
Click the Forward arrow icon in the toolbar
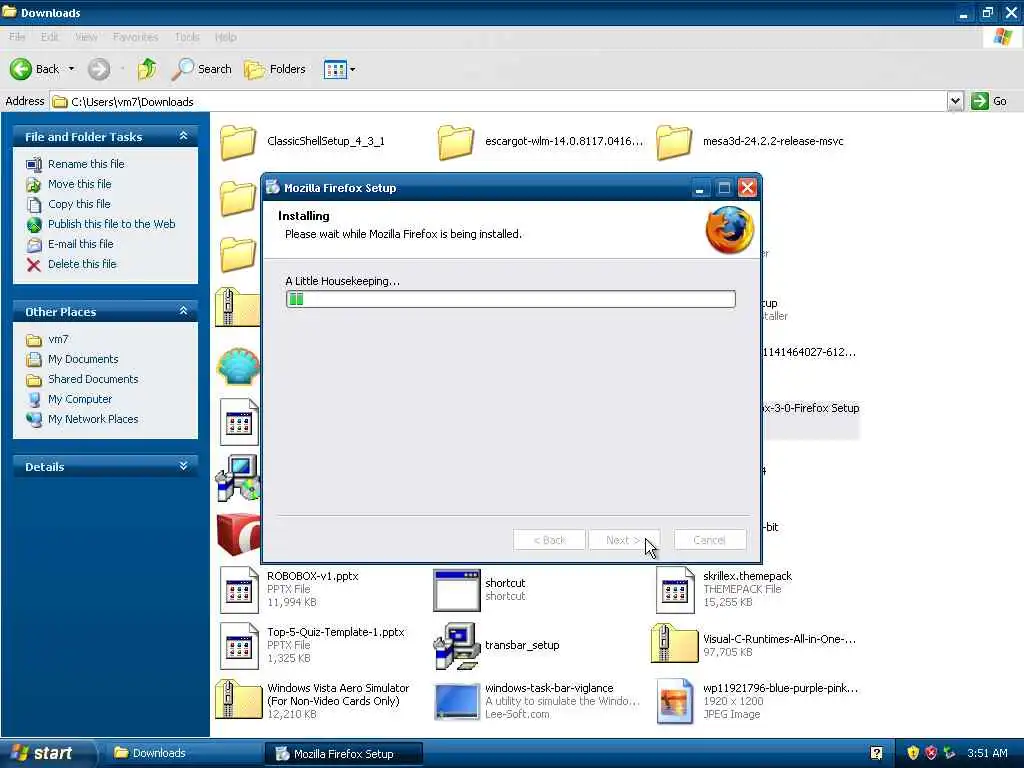[99, 69]
